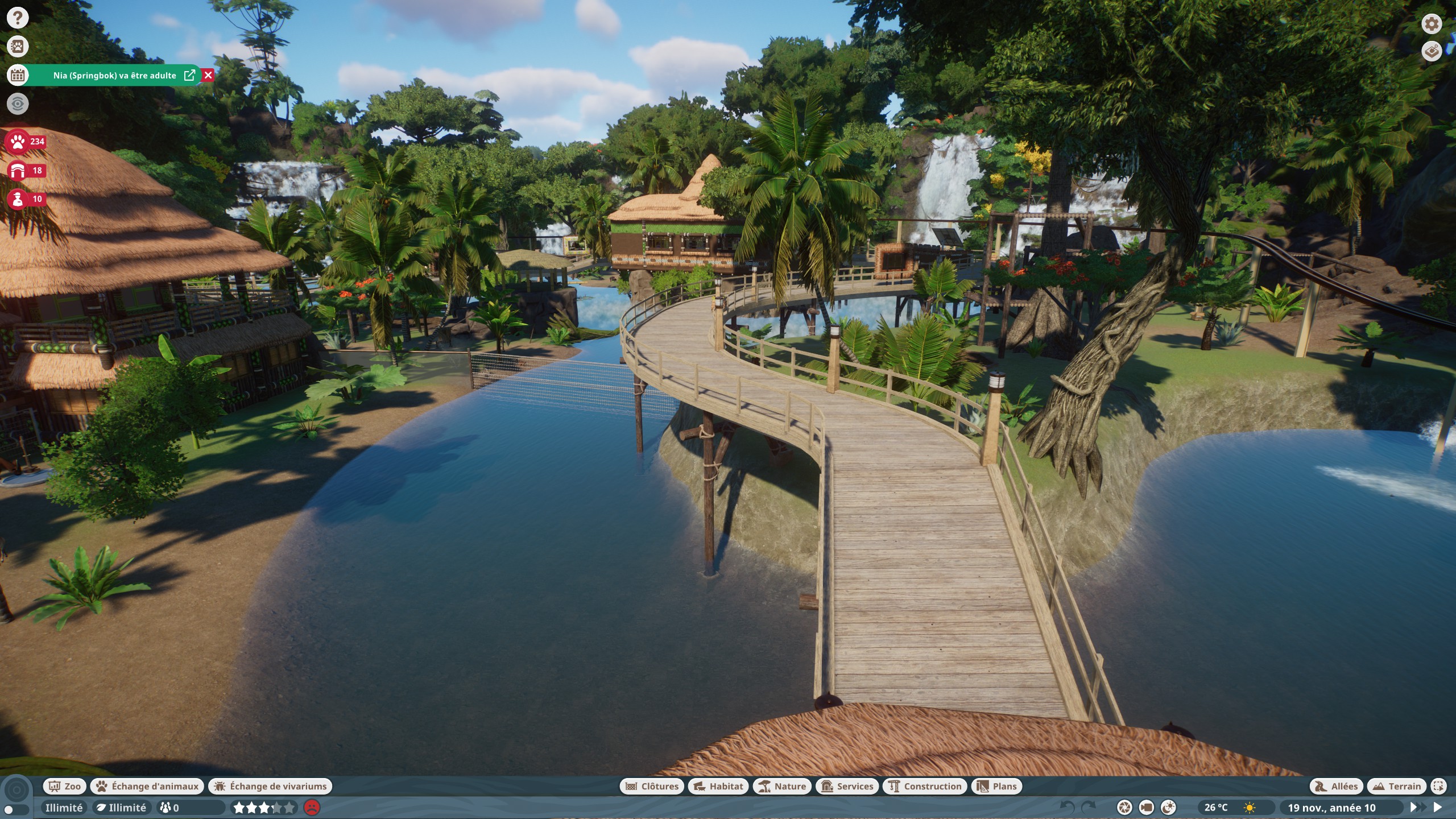
Task: Open the animal overview paw icon
Action: [18, 46]
